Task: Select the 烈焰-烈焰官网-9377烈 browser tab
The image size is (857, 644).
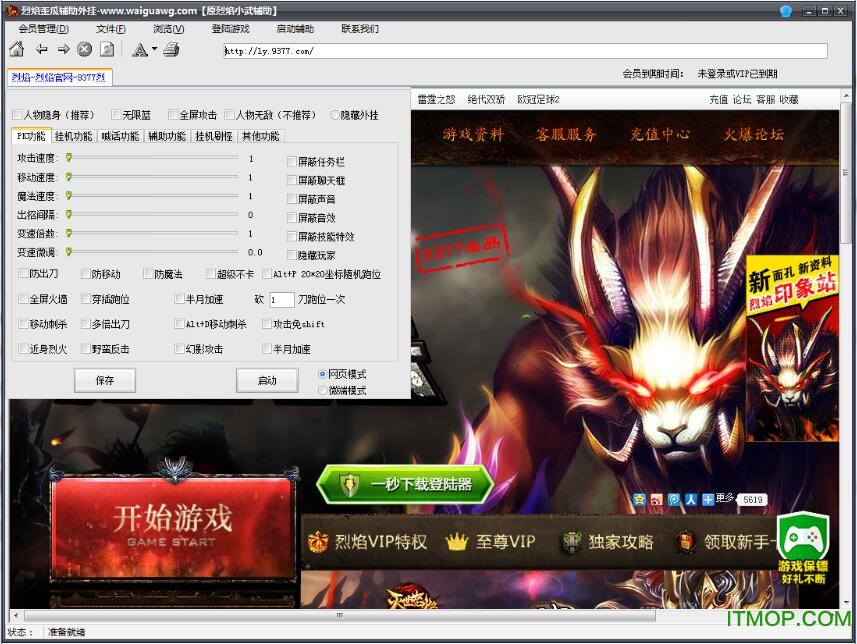Action: 59,77
